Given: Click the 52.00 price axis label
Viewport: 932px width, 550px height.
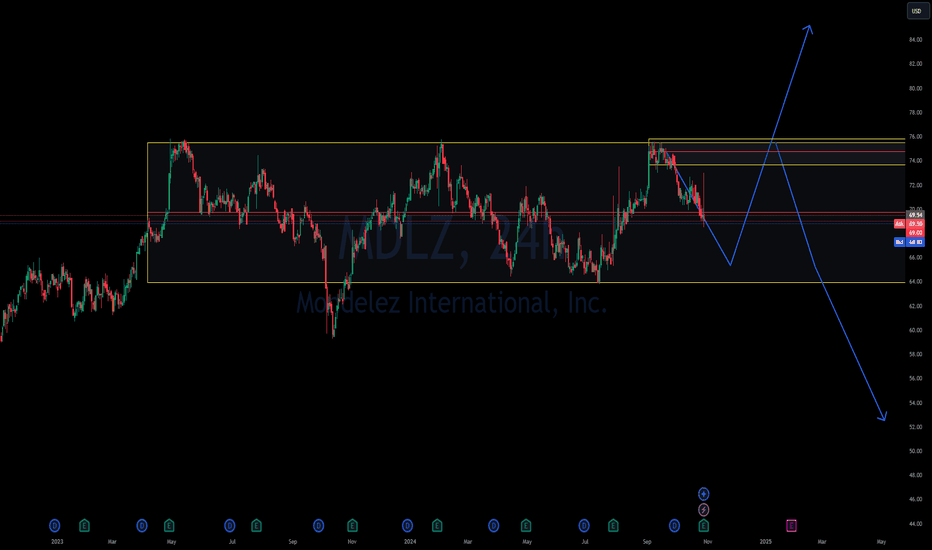Looking at the screenshot, I should click(x=915, y=426).
